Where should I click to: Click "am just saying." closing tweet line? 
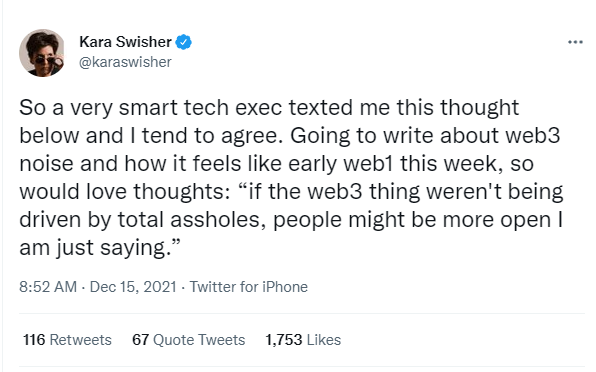pyautogui.click(x=99, y=248)
